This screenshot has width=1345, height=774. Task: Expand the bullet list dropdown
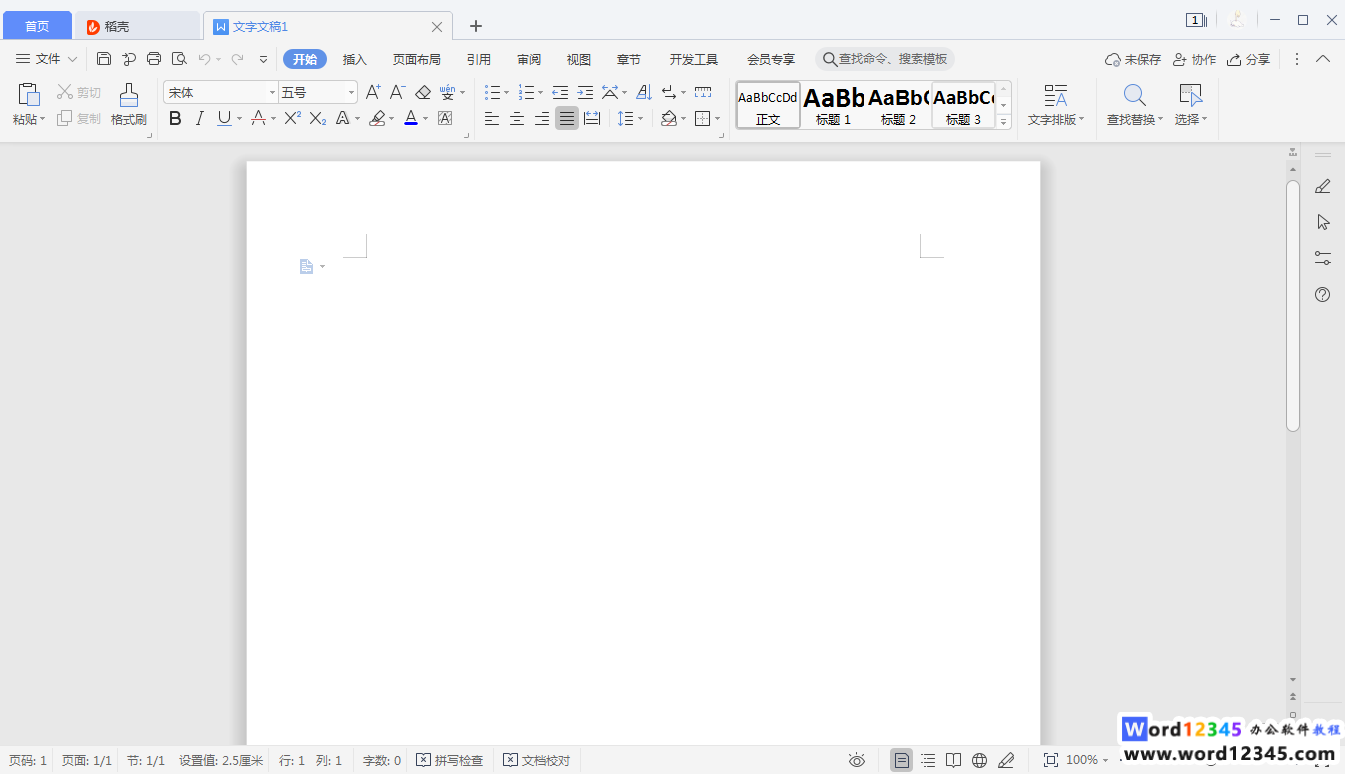[506, 93]
